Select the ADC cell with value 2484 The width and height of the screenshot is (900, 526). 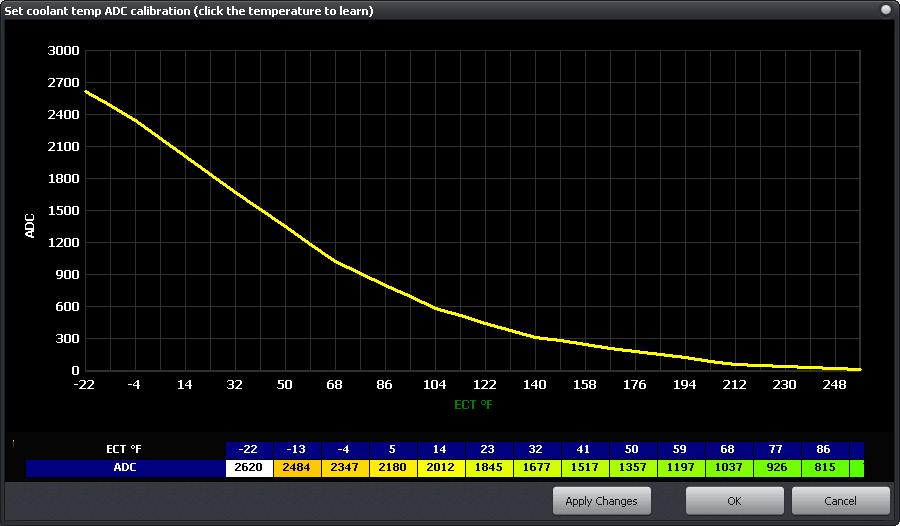click(x=297, y=467)
